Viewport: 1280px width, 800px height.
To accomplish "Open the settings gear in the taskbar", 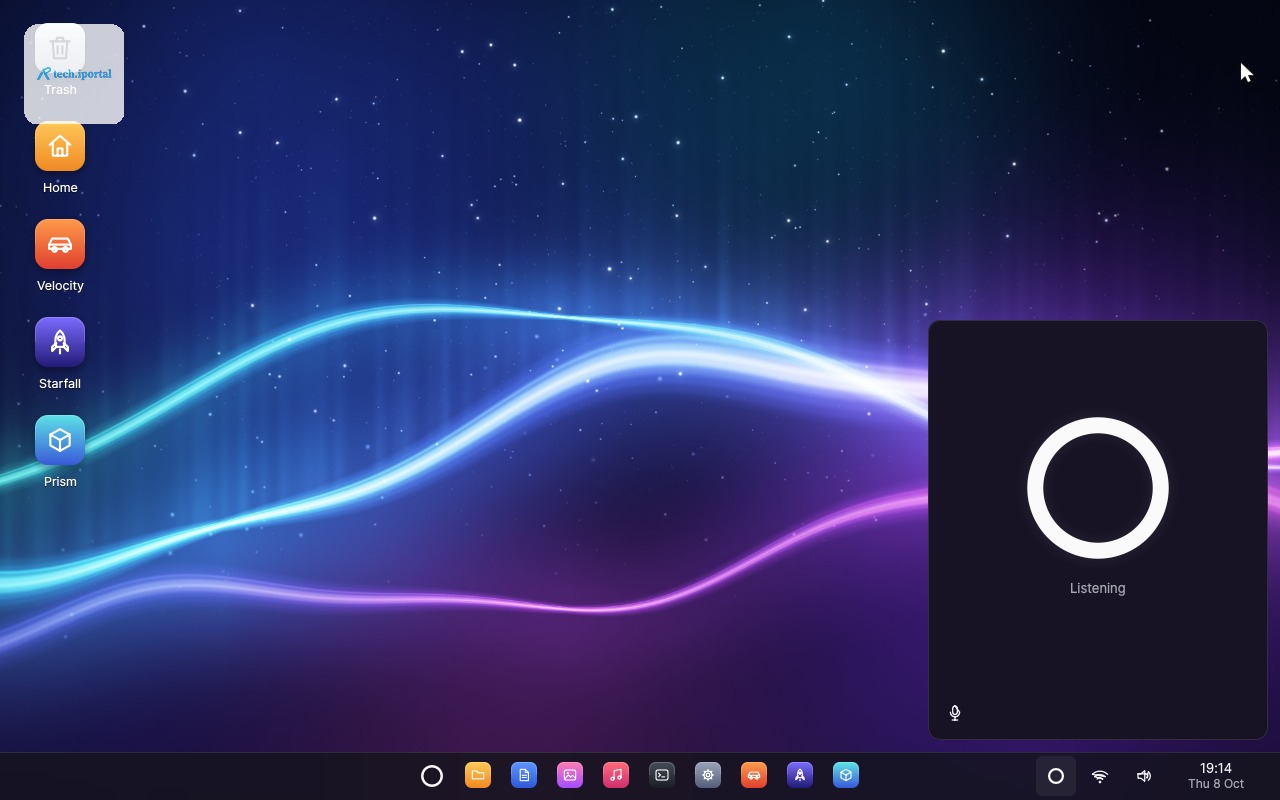I will click(708, 776).
